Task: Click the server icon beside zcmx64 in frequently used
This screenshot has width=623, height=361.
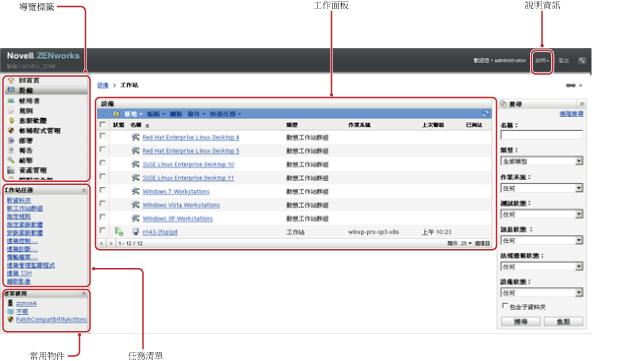Action: 11,303
